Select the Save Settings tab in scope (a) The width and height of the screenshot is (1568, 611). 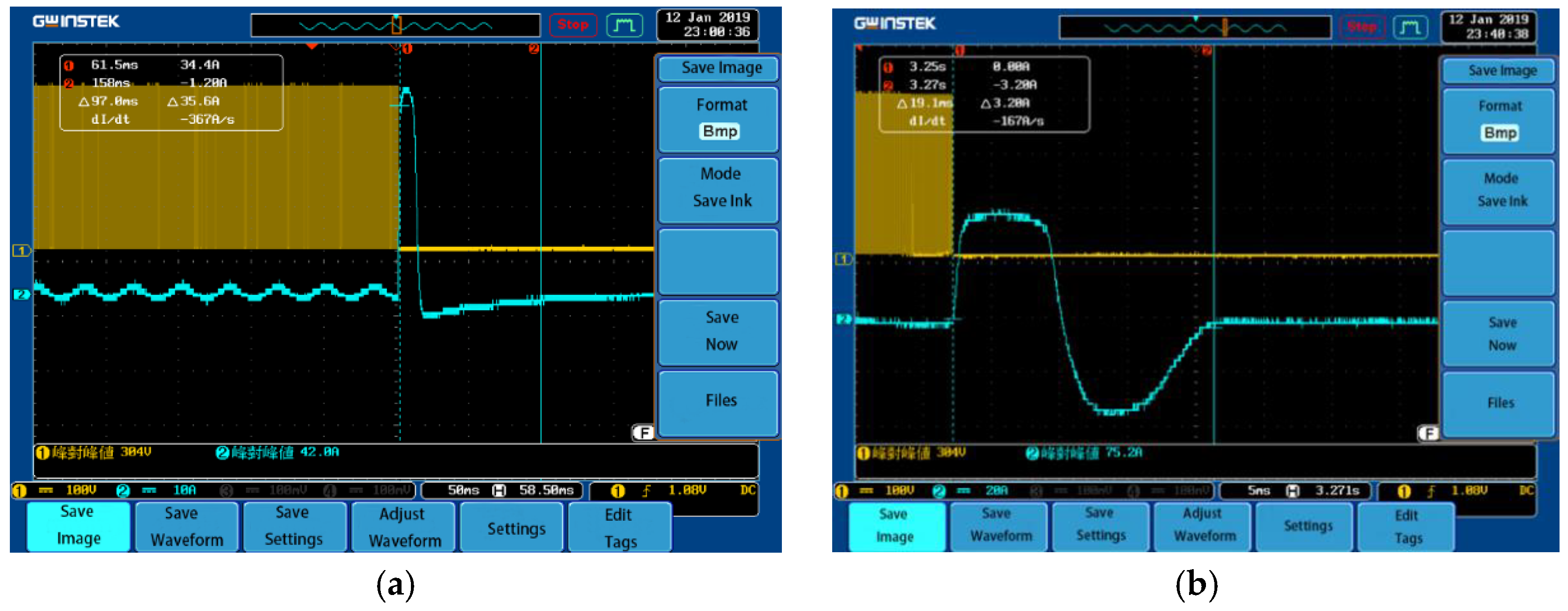pos(295,527)
